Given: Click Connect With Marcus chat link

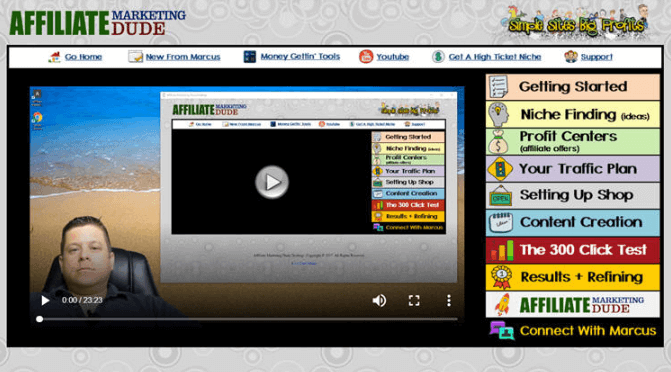Looking at the screenshot, I should (588, 331).
